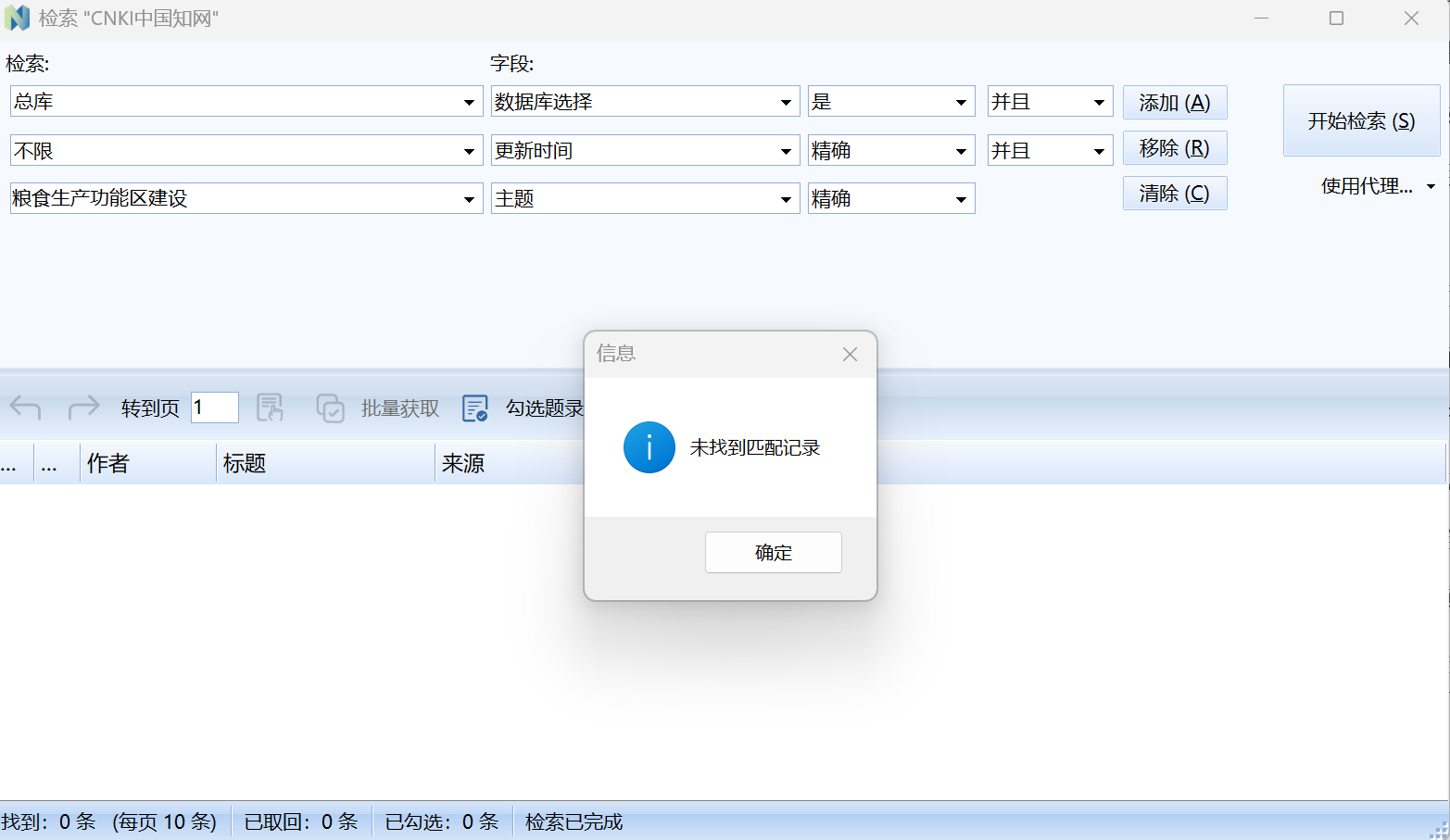Click the 找到: 0 条 status entry
The image size is (1450, 840).
(x=48, y=821)
